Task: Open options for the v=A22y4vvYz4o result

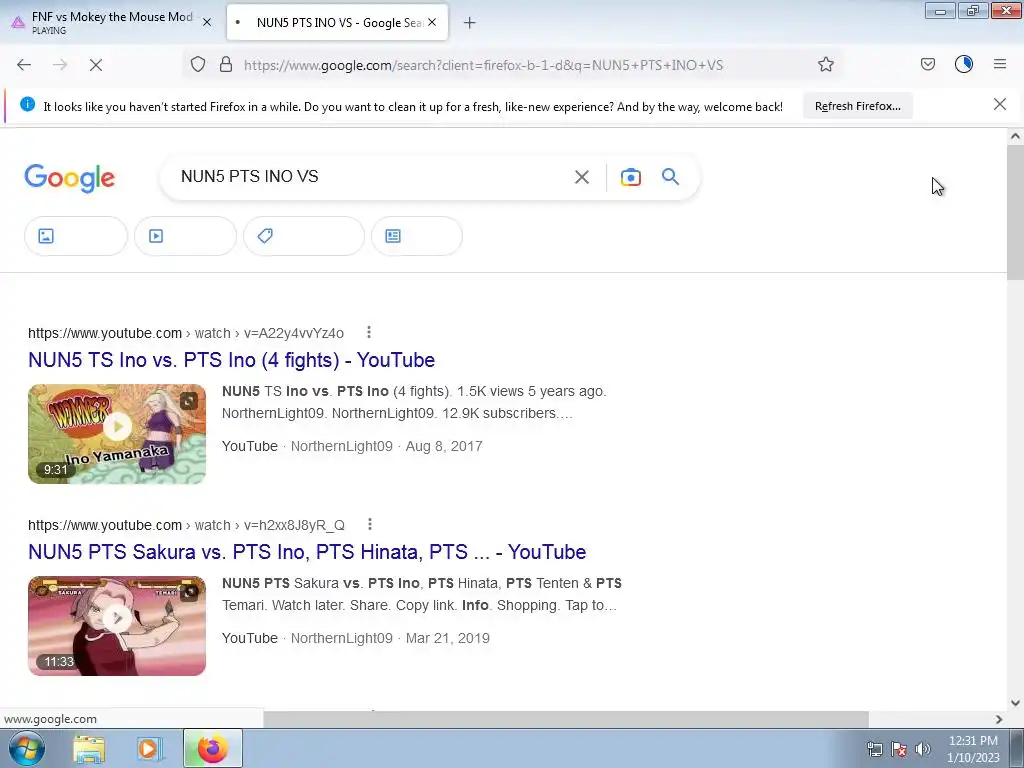Action: [x=369, y=332]
